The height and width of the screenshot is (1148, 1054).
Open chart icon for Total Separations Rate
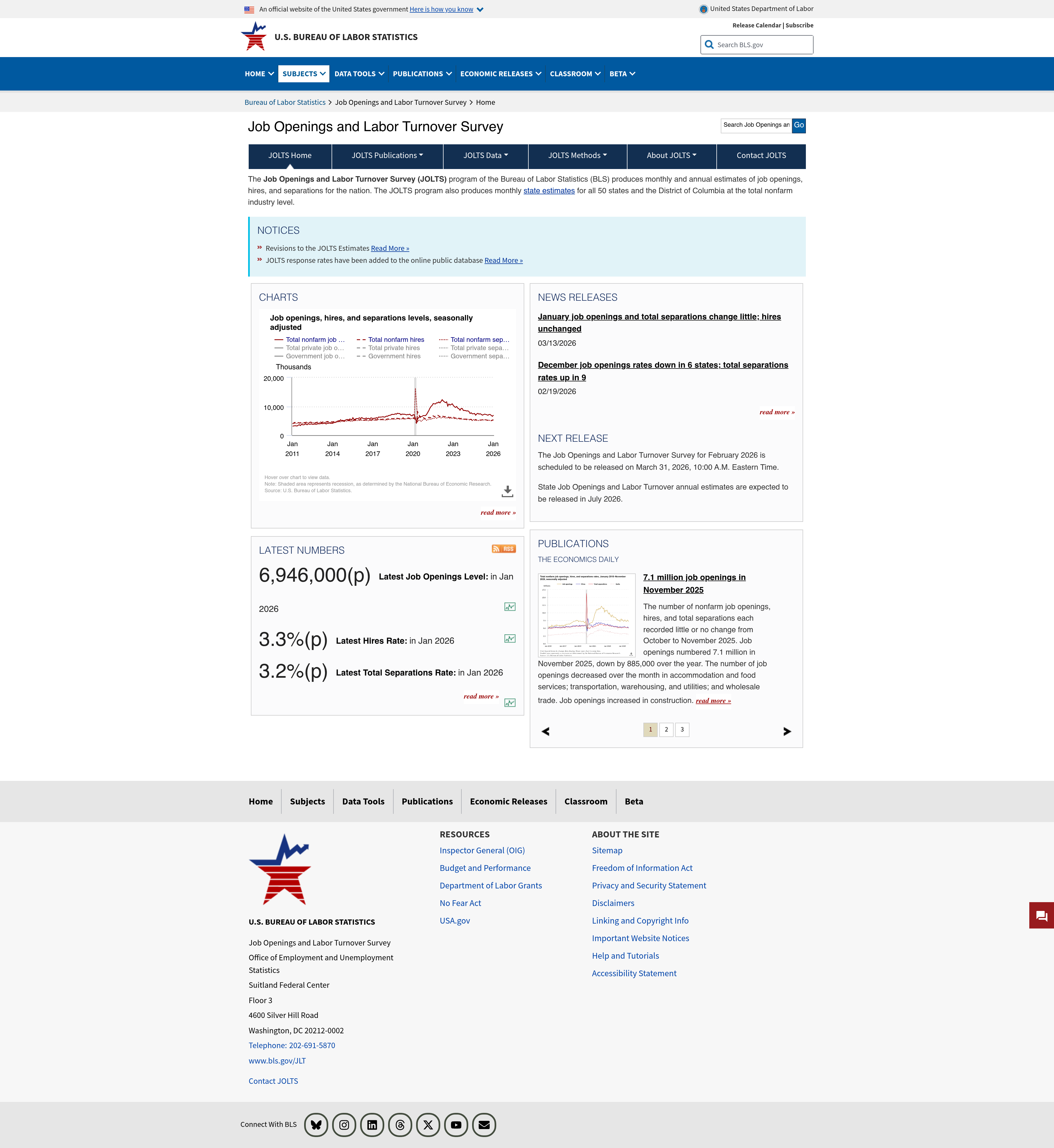(510, 703)
